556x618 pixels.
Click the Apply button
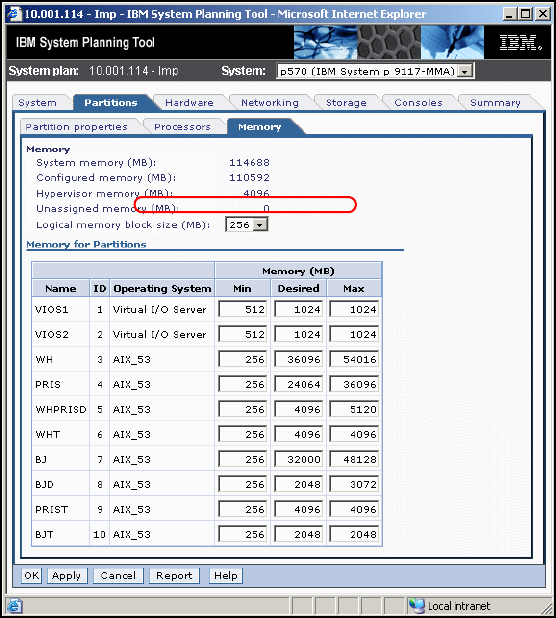pyautogui.click(x=66, y=575)
